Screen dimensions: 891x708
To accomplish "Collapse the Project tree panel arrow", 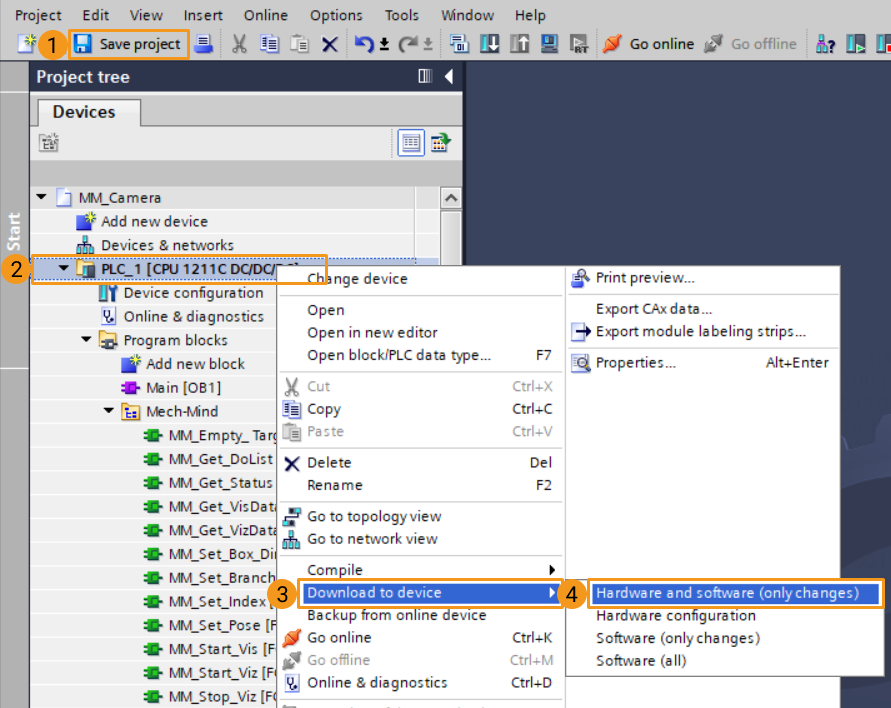I will pyautogui.click(x=448, y=77).
